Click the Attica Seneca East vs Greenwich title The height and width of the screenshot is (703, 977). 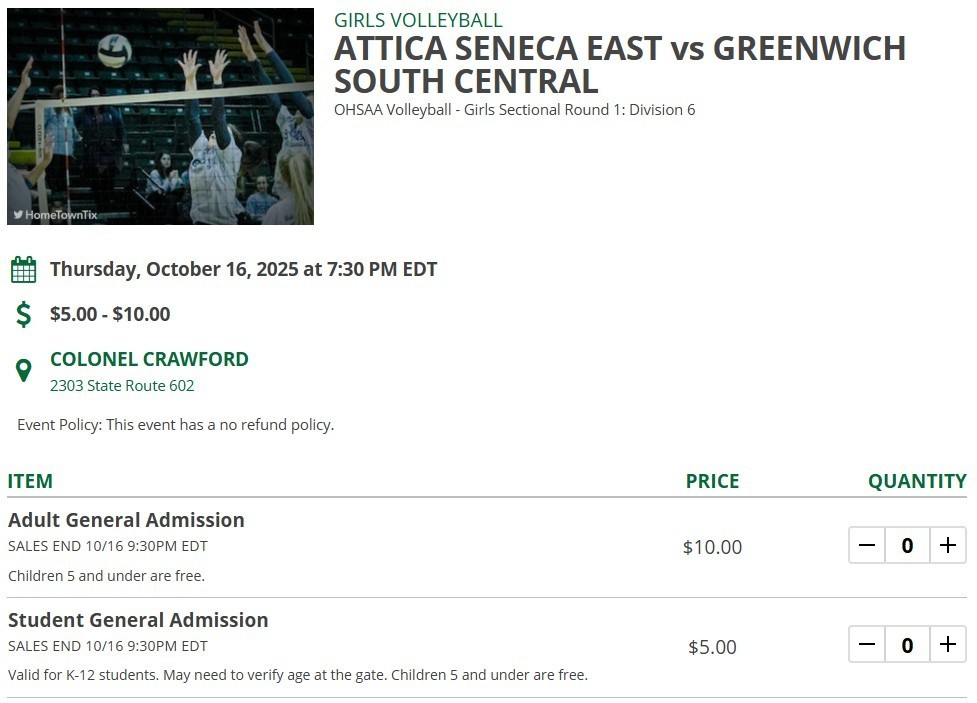point(619,64)
